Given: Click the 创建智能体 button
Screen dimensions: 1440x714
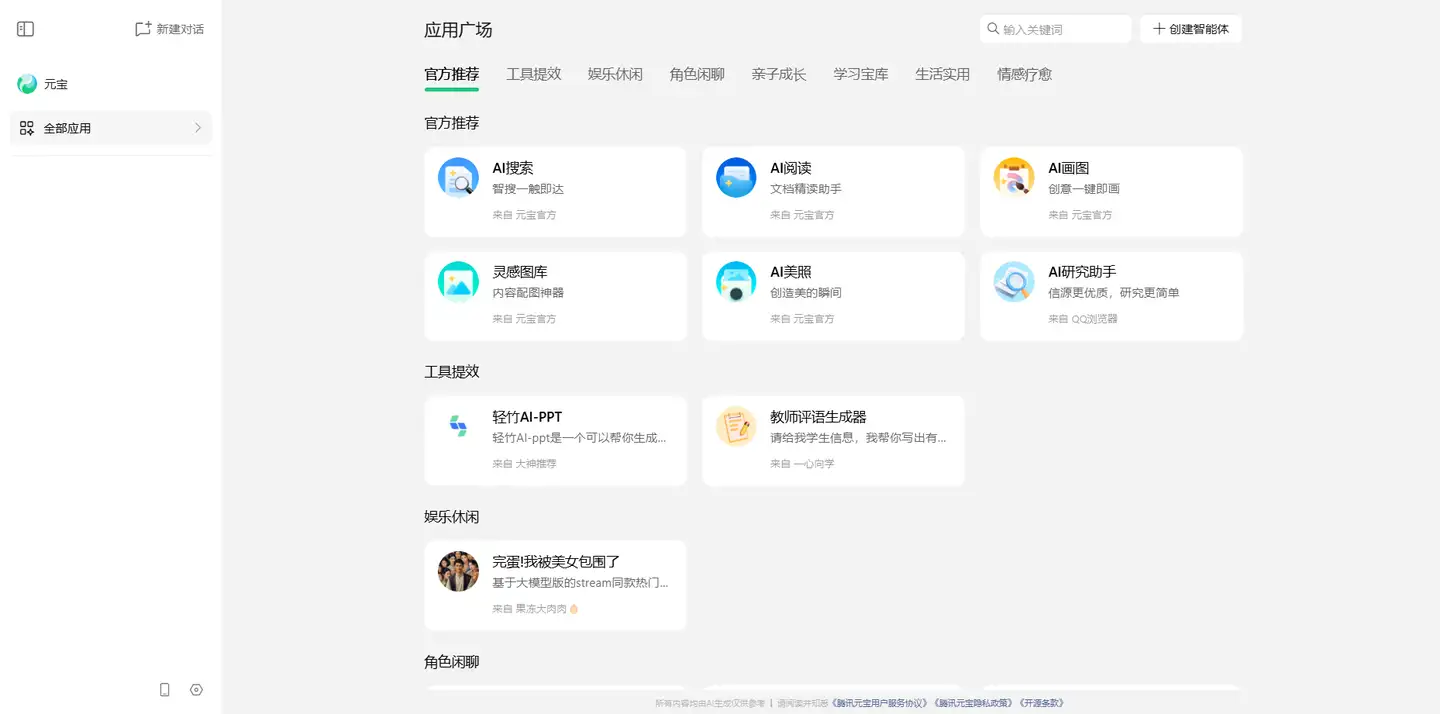Looking at the screenshot, I should [1191, 29].
